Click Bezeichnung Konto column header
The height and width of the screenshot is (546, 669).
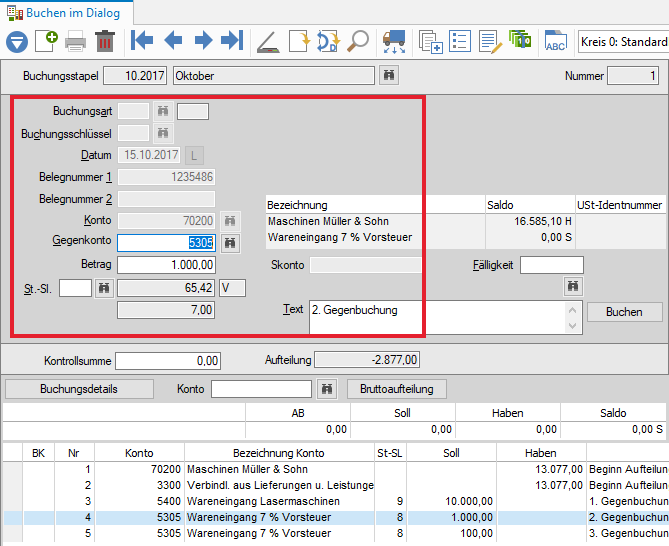(x=279, y=453)
